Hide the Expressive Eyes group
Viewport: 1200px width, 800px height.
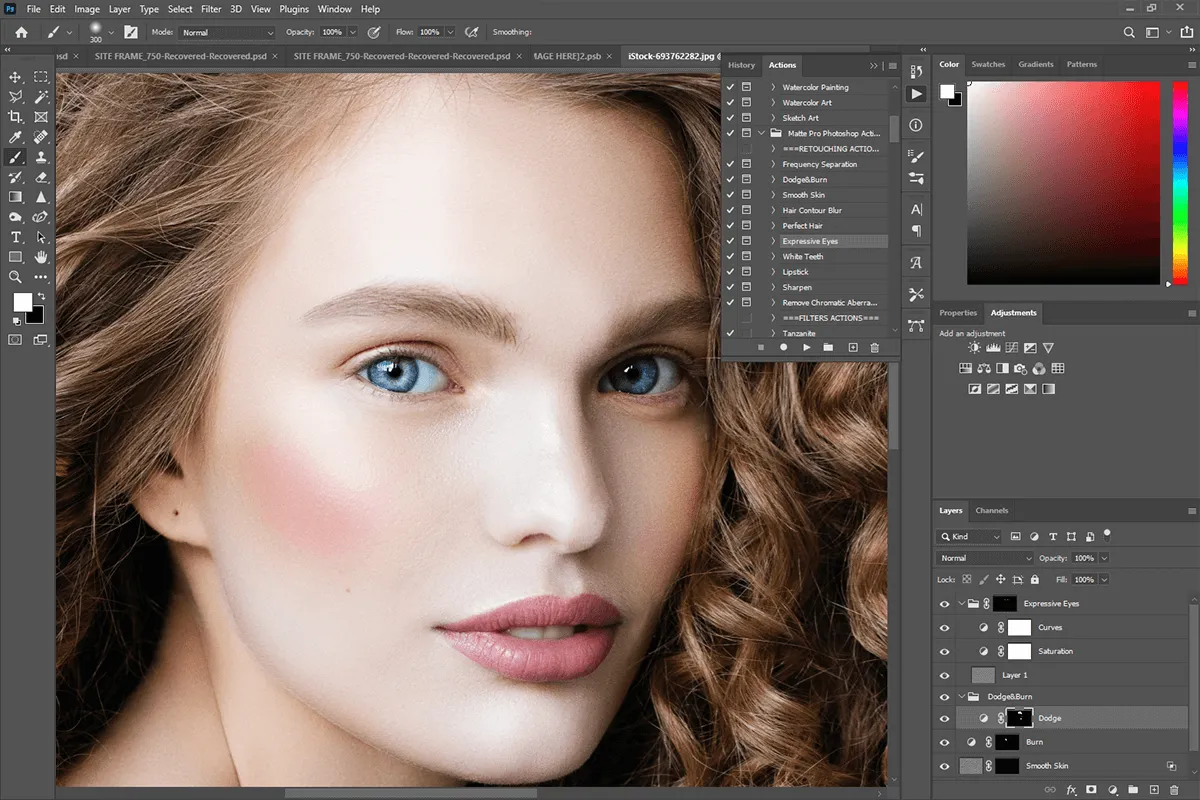click(944, 603)
